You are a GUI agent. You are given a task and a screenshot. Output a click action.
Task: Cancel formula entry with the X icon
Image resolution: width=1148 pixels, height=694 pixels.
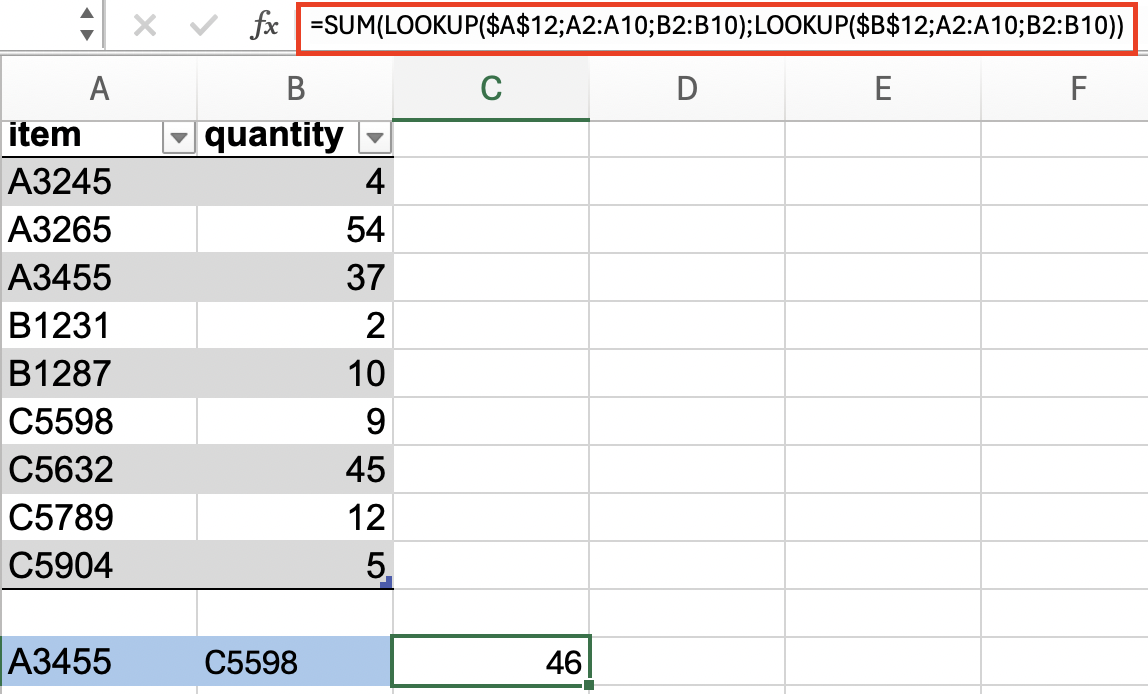[145, 26]
